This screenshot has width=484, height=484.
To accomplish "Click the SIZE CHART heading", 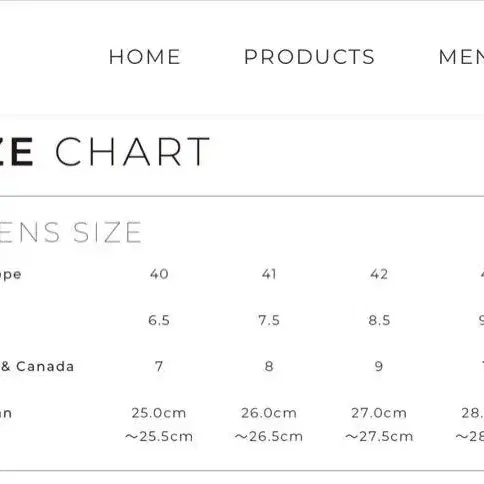I will [105, 152].
